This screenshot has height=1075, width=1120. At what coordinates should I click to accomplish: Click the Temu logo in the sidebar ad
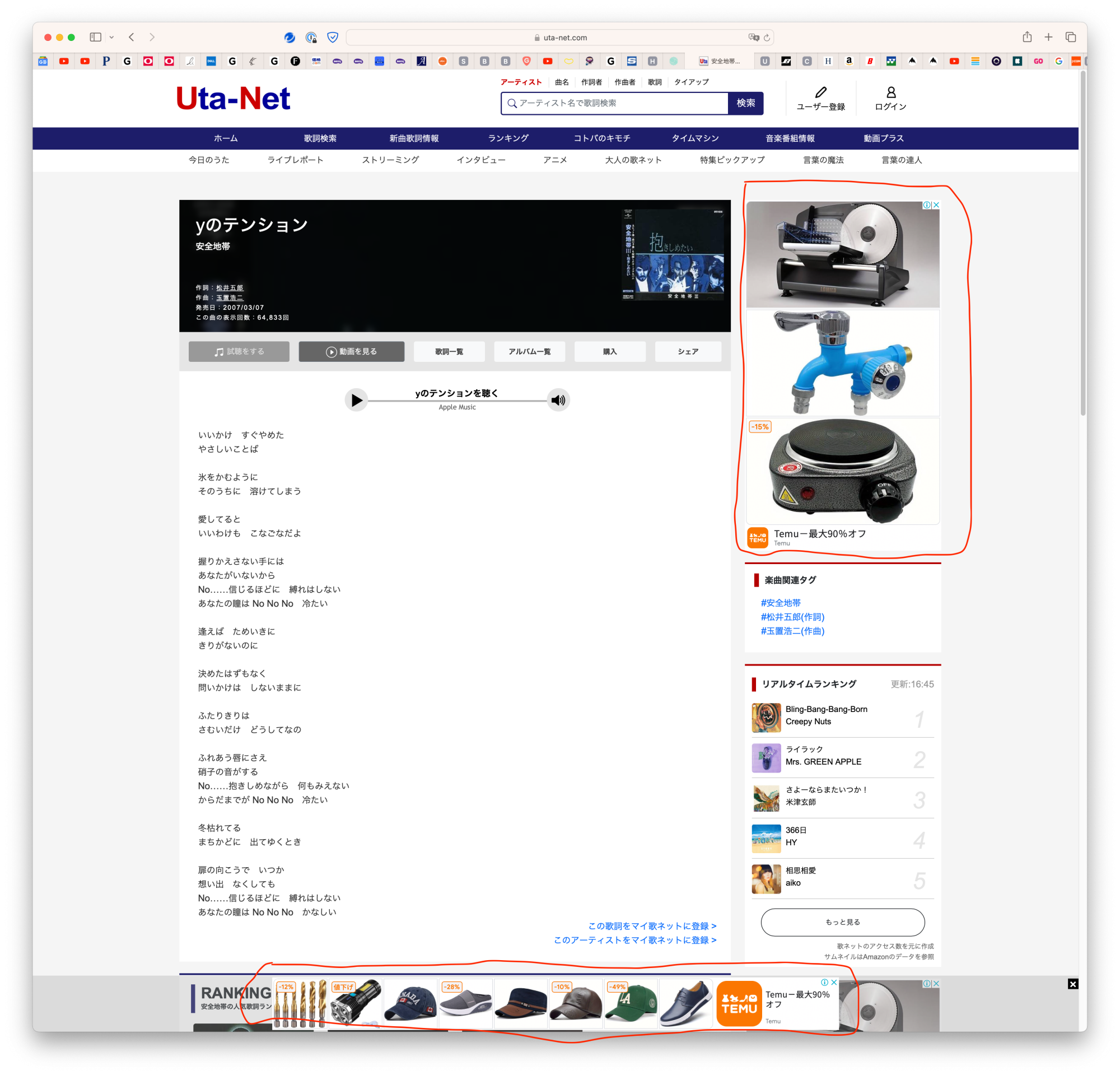click(757, 537)
